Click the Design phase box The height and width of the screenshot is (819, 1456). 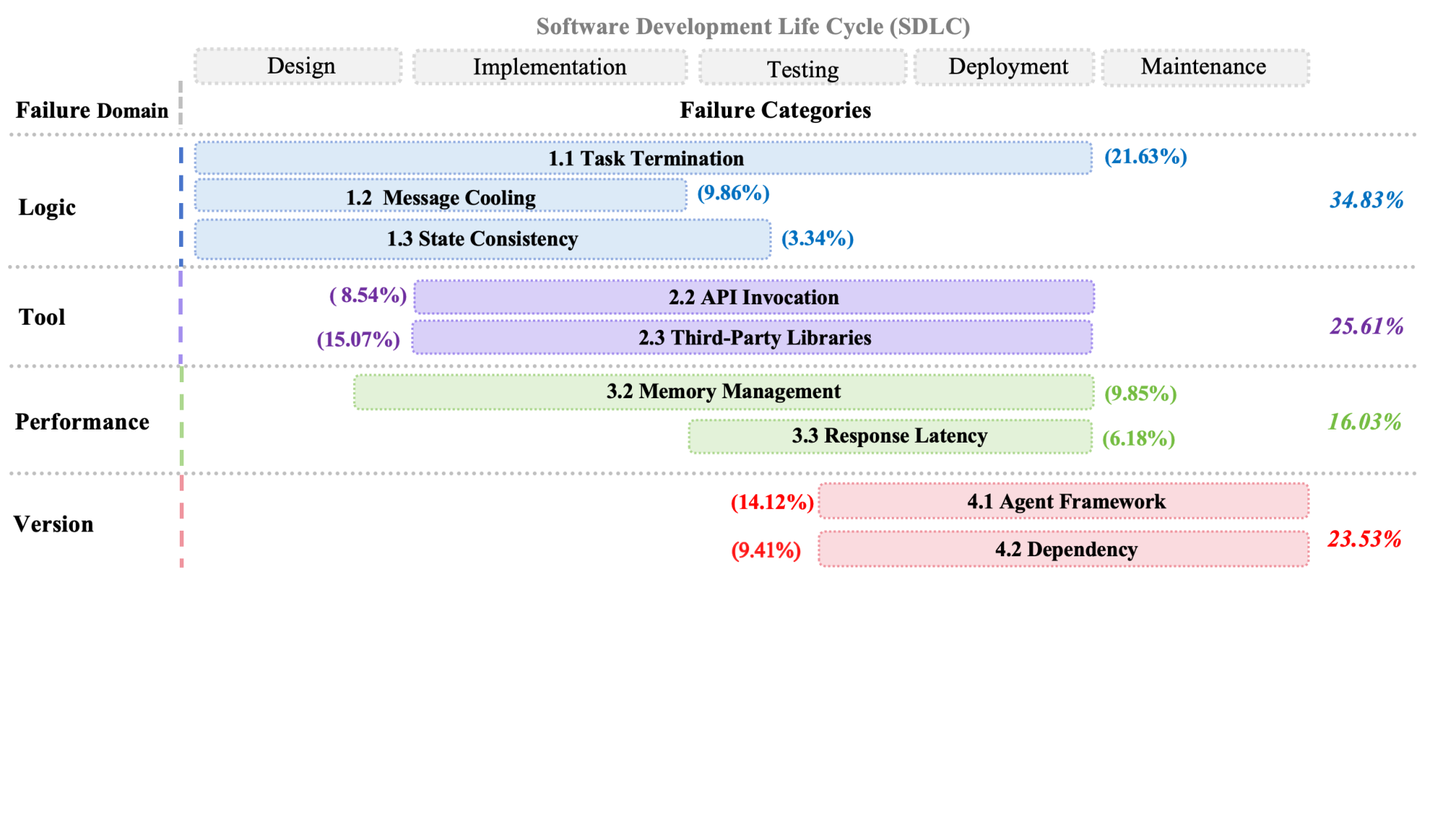[x=298, y=66]
